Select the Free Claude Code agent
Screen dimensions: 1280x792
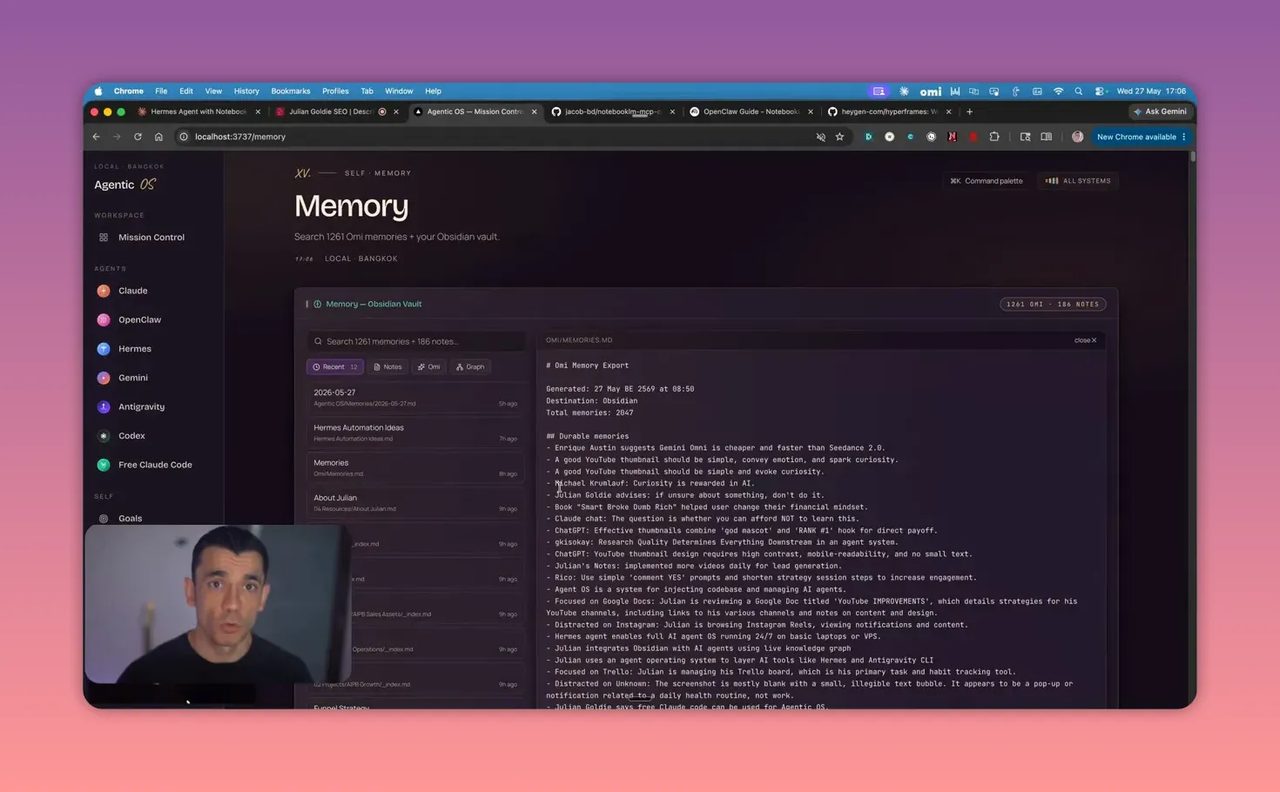pyautogui.click(x=144, y=465)
